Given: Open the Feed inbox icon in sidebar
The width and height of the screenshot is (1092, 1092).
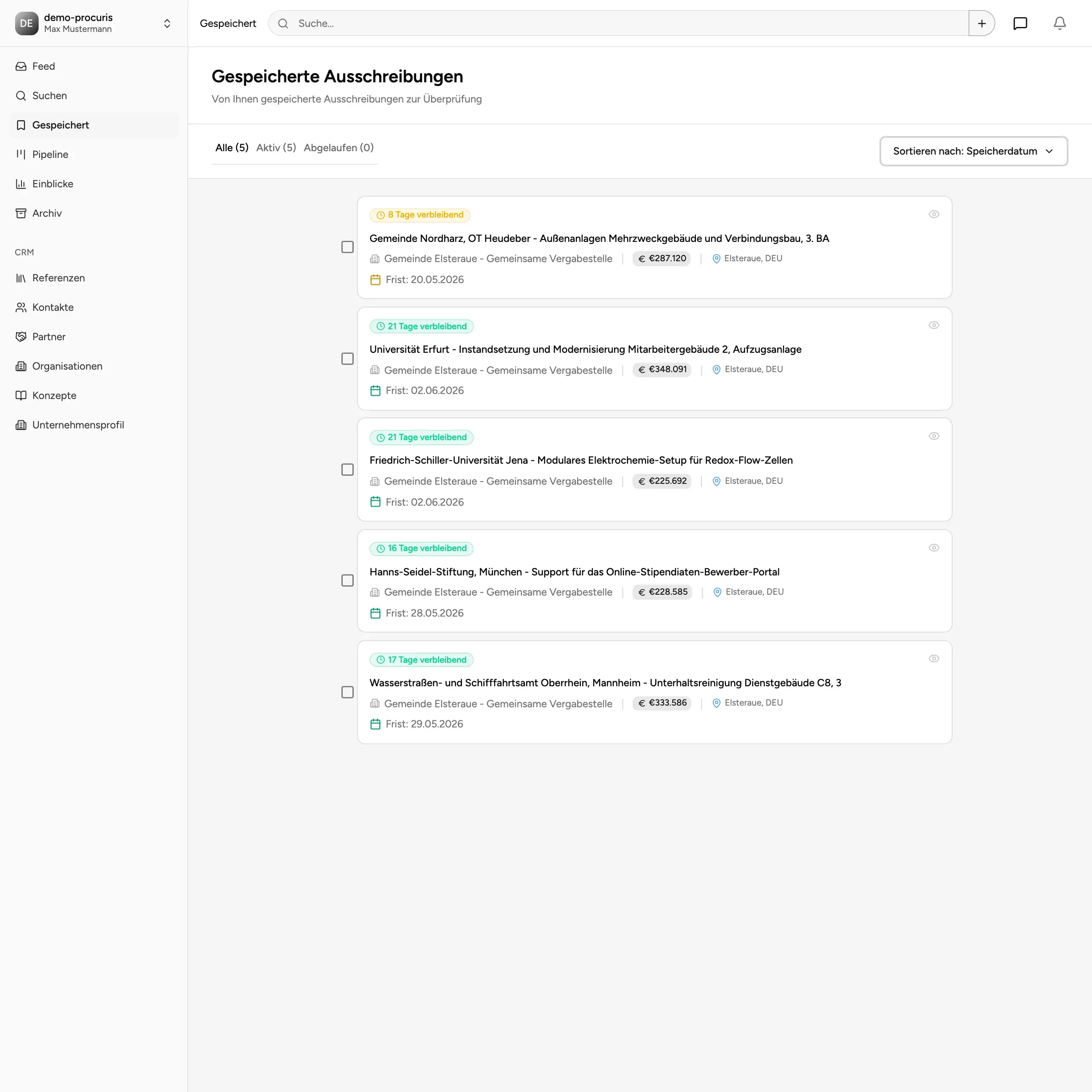Looking at the screenshot, I should coord(21,66).
